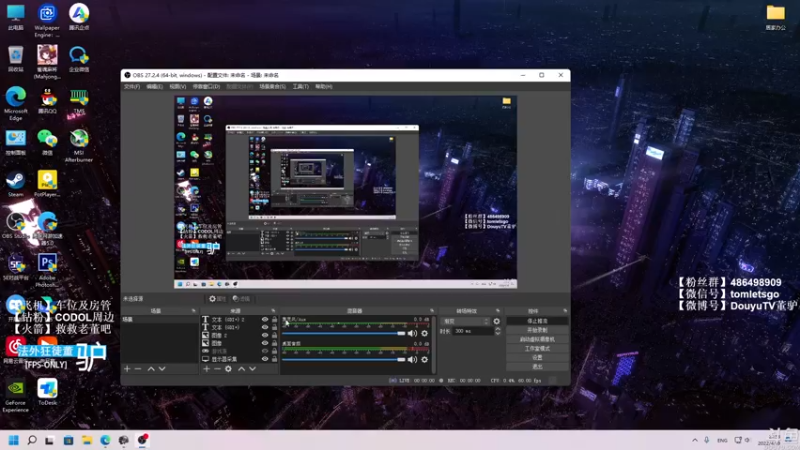Open the scene transition type dropdown
The width and height of the screenshot is (800, 450).
[465, 321]
